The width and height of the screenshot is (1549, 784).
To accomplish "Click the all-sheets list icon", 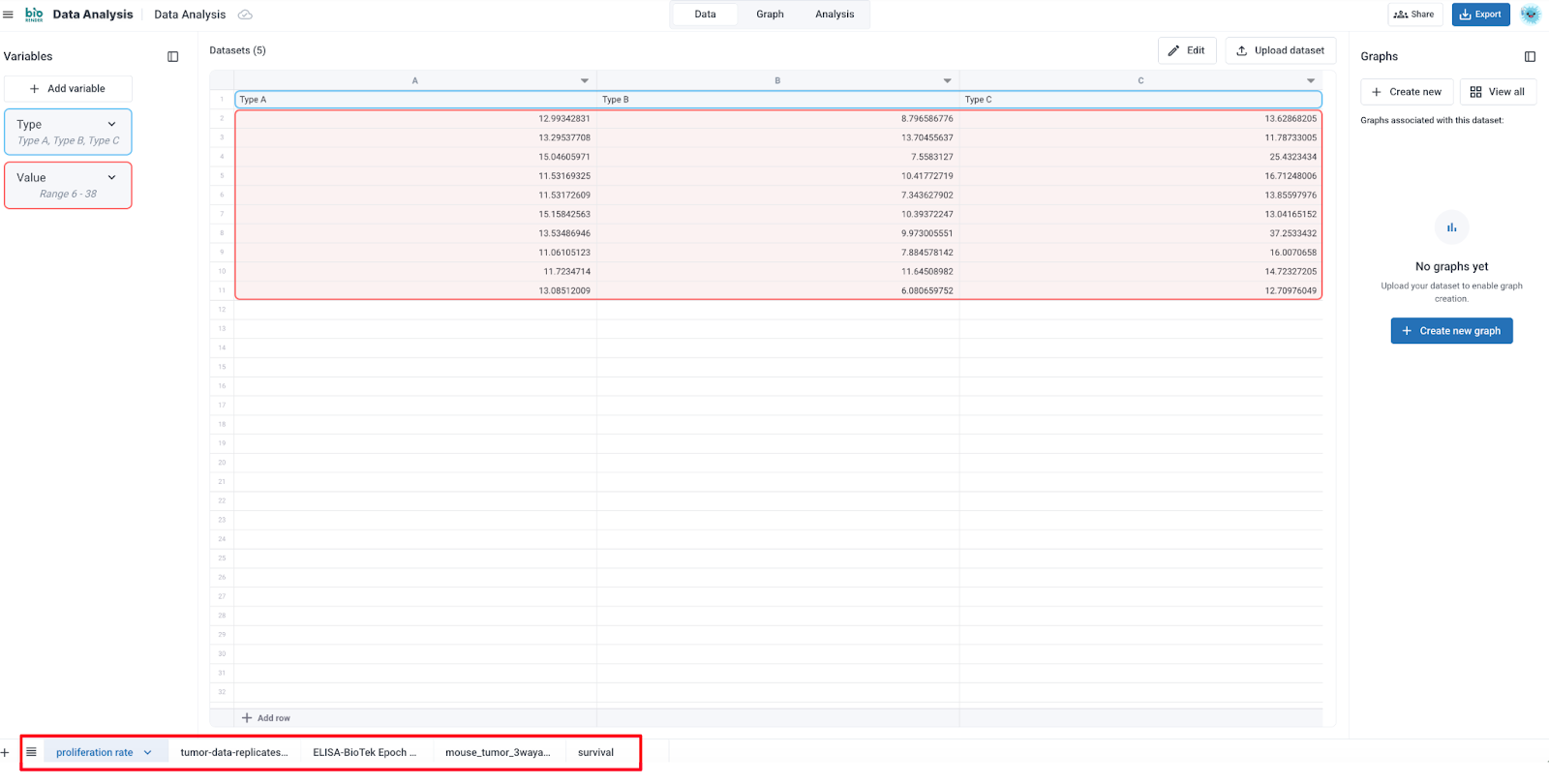I will pos(31,752).
